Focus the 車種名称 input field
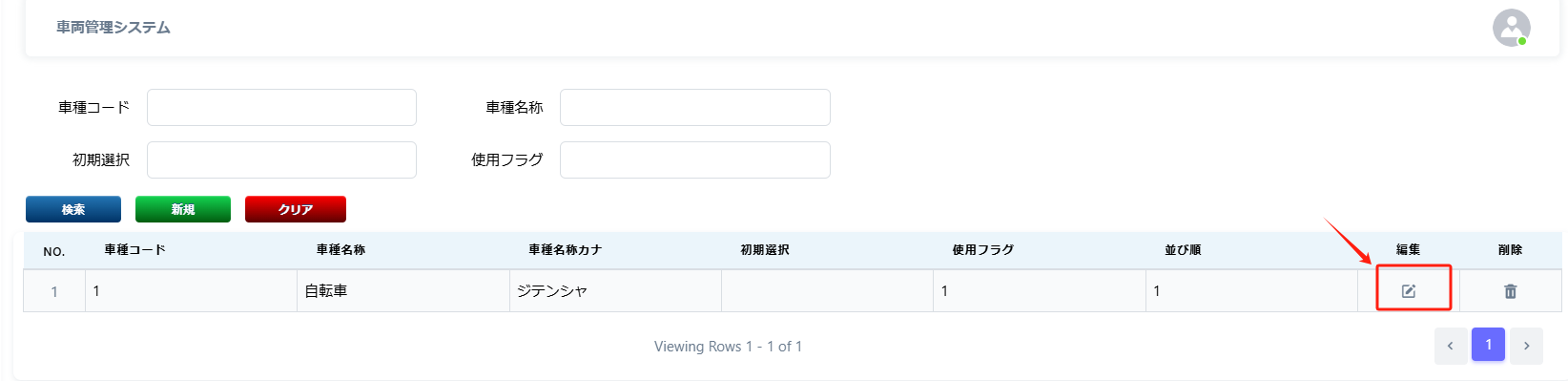The image size is (1568, 381). pyautogui.click(x=695, y=107)
